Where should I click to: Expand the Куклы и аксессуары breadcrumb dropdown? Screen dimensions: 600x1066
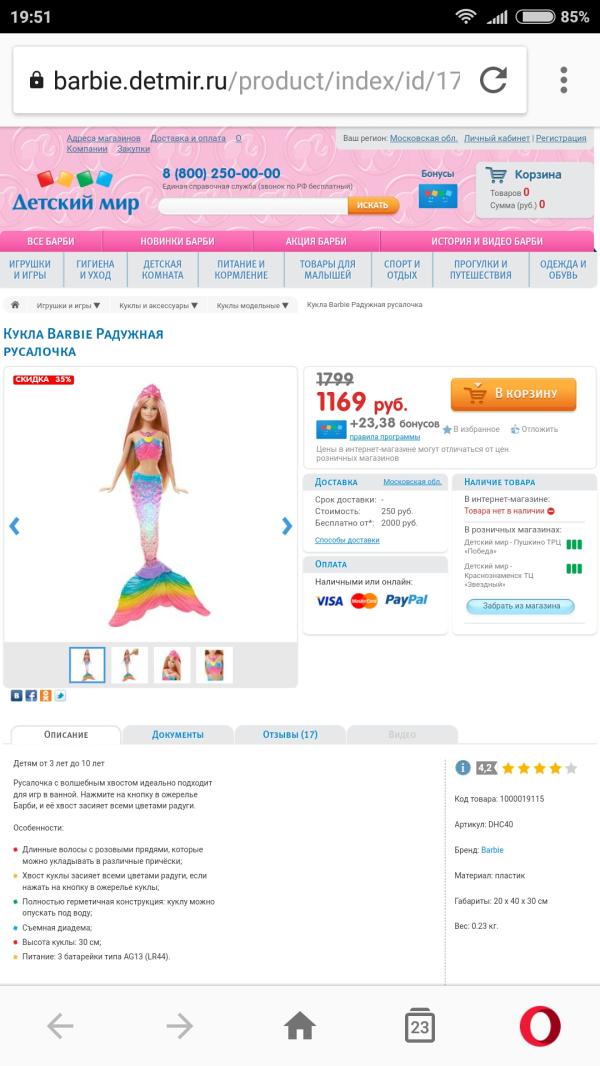158,306
